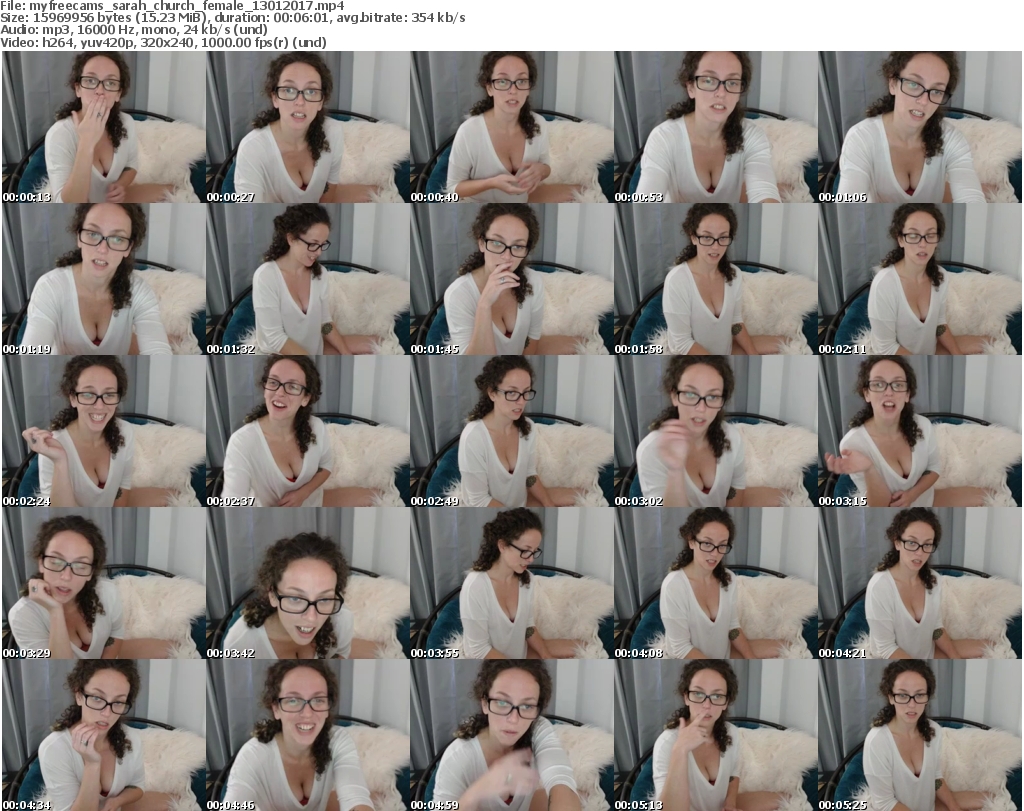The width and height of the screenshot is (1024, 811).
Task: View the frame stamped 00:02:37
Action: click(308, 431)
